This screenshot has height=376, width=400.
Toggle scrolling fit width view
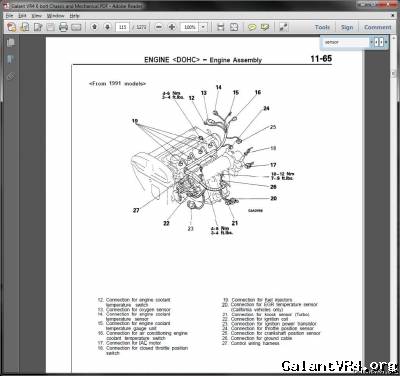220,27
